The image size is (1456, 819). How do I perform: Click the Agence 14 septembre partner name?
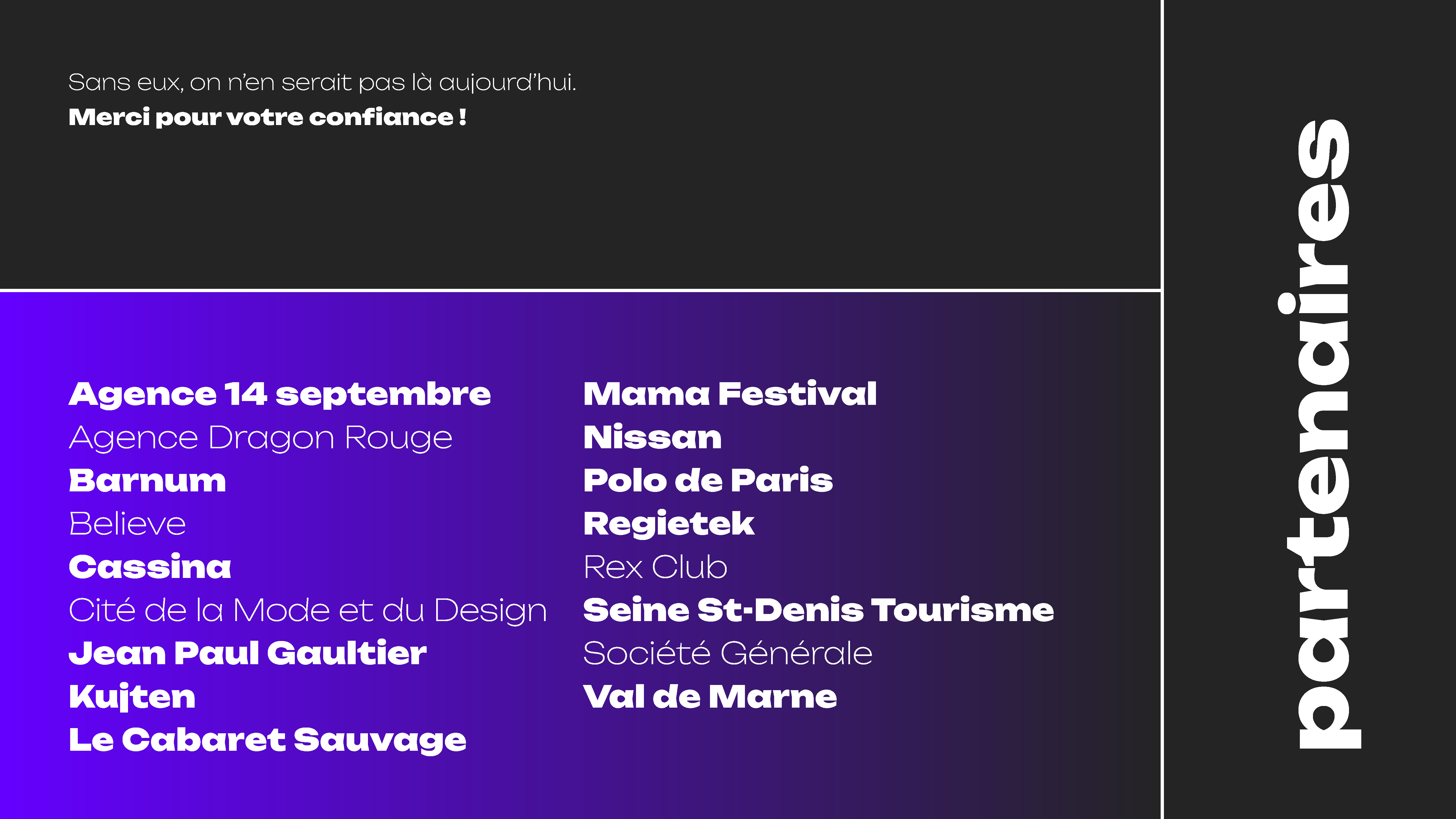tap(280, 395)
